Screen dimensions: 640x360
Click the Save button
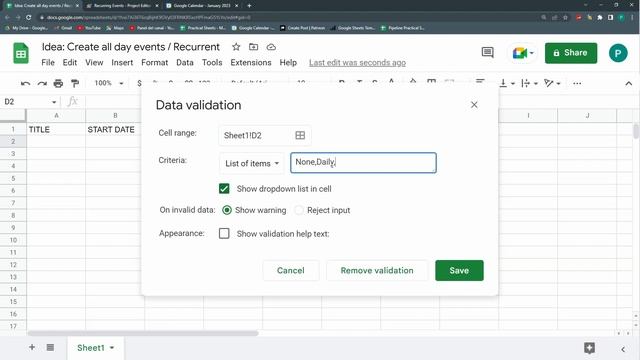459,270
